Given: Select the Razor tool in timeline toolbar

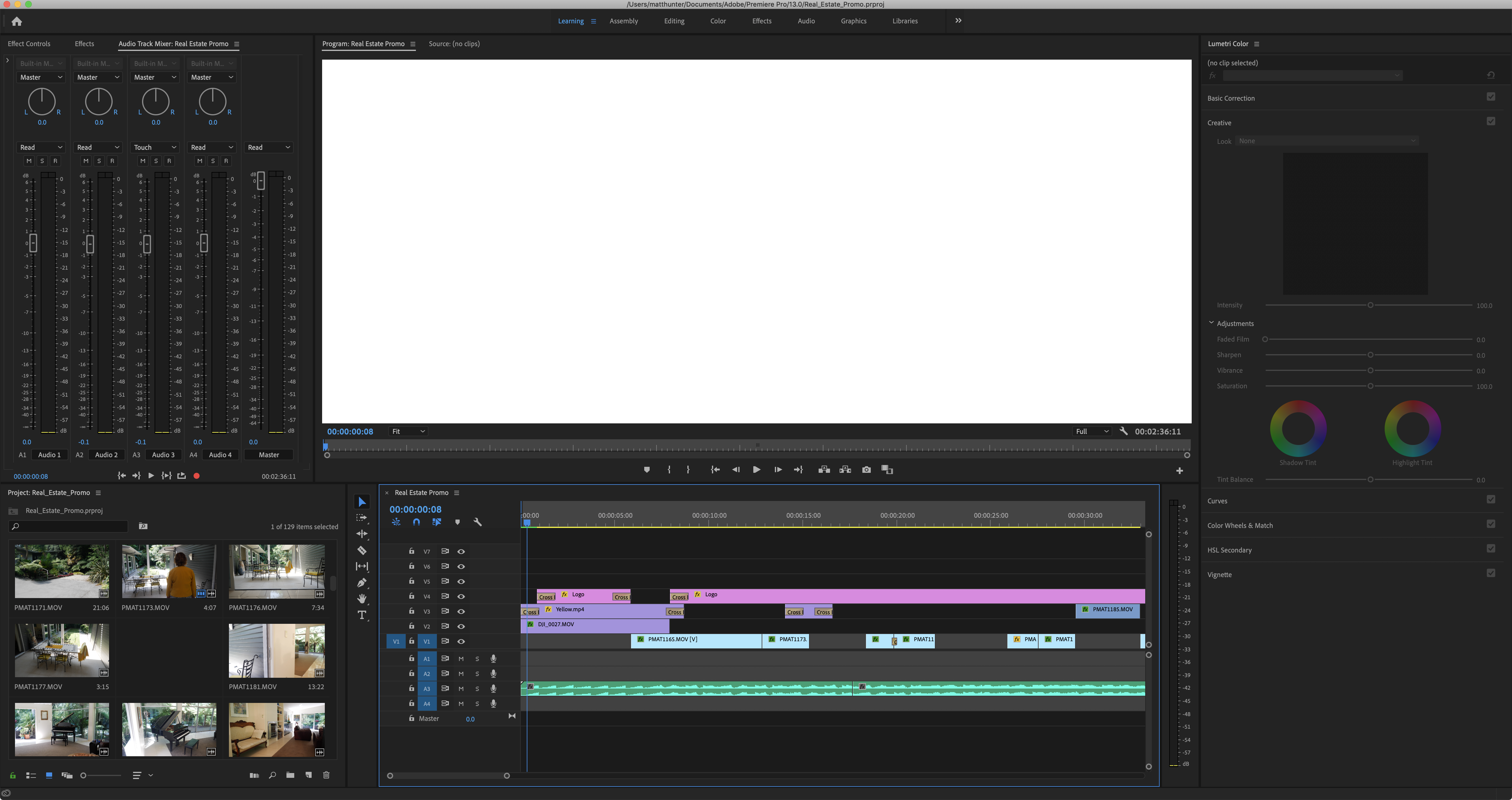Looking at the screenshot, I should point(362,550).
